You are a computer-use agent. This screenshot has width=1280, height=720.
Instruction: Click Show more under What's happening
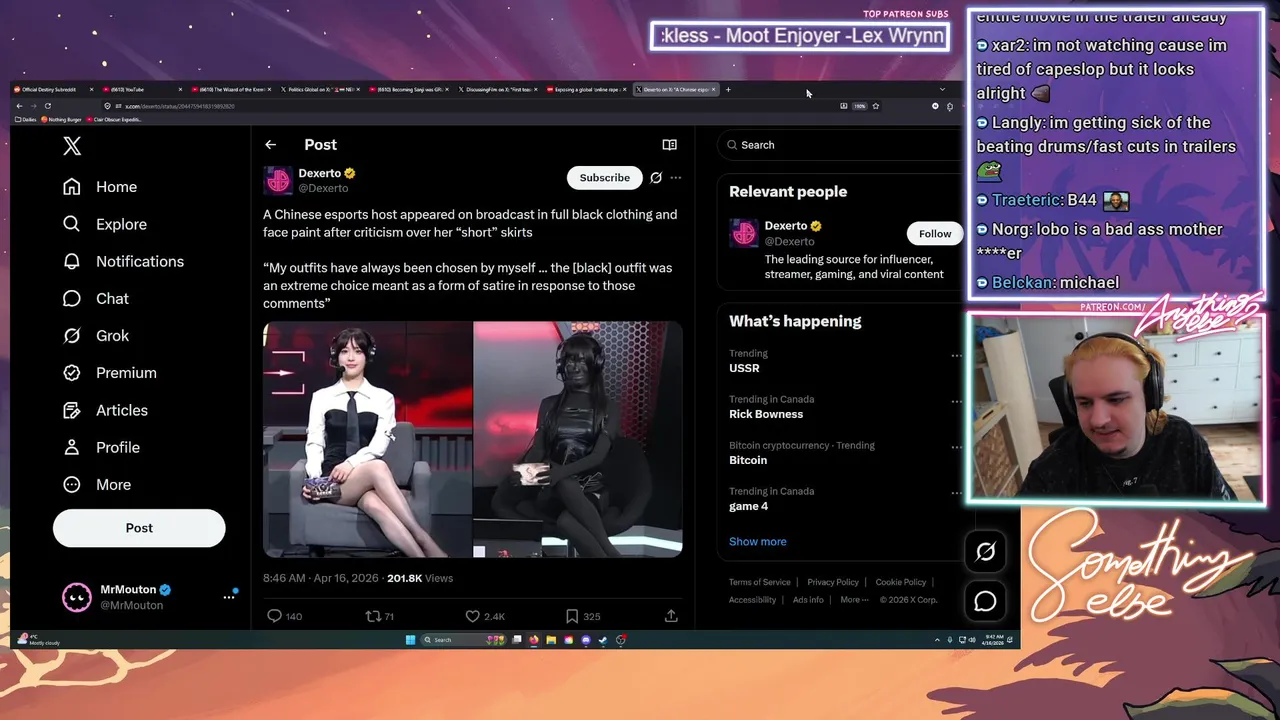(757, 541)
